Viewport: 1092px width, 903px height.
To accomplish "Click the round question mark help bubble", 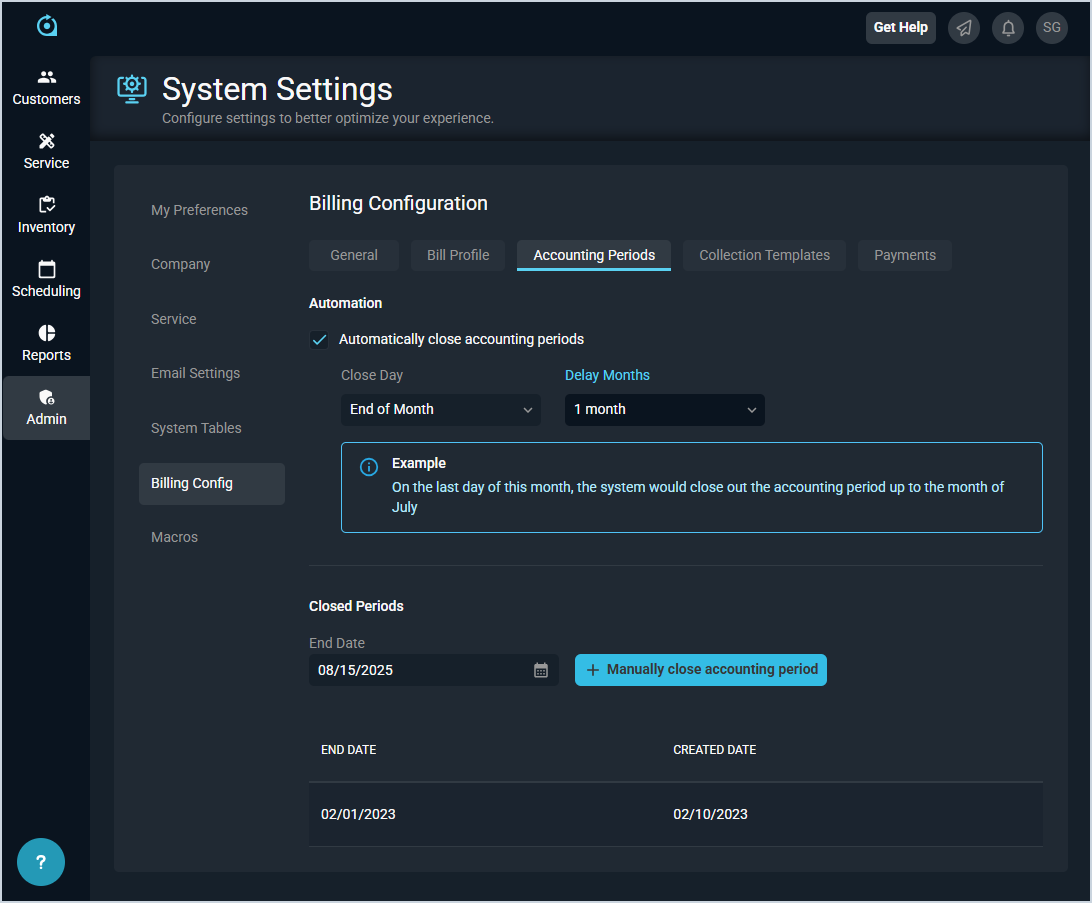I will (x=41, y=862).
